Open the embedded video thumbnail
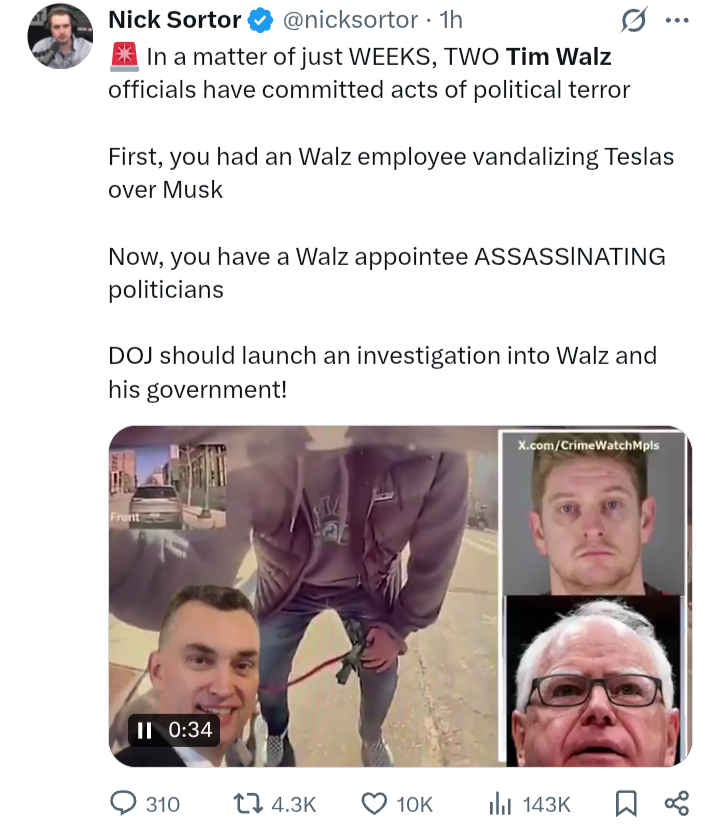 (x=400, y=596)
